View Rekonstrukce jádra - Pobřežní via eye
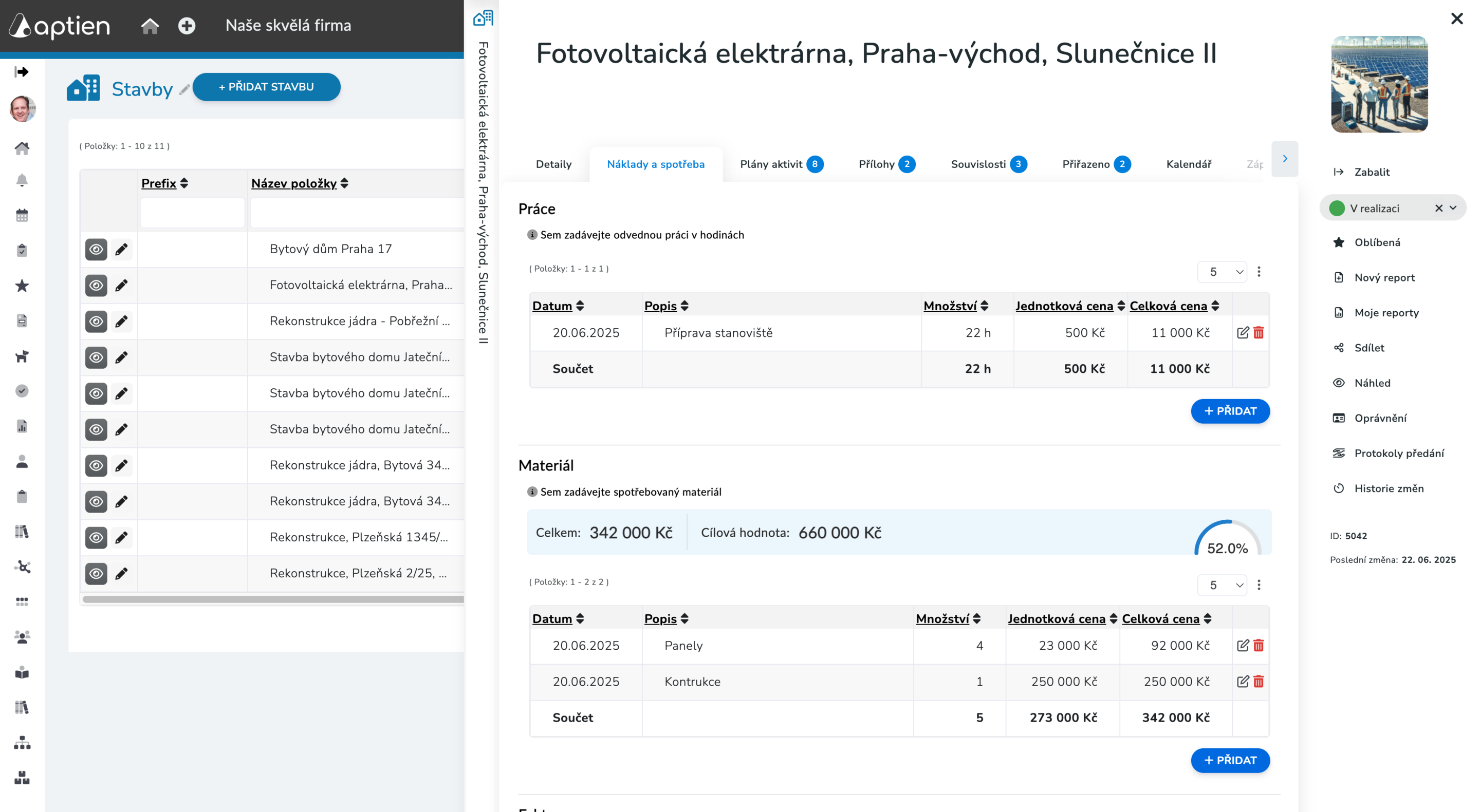Screen dimensions: 1480x812 point(96,322)
